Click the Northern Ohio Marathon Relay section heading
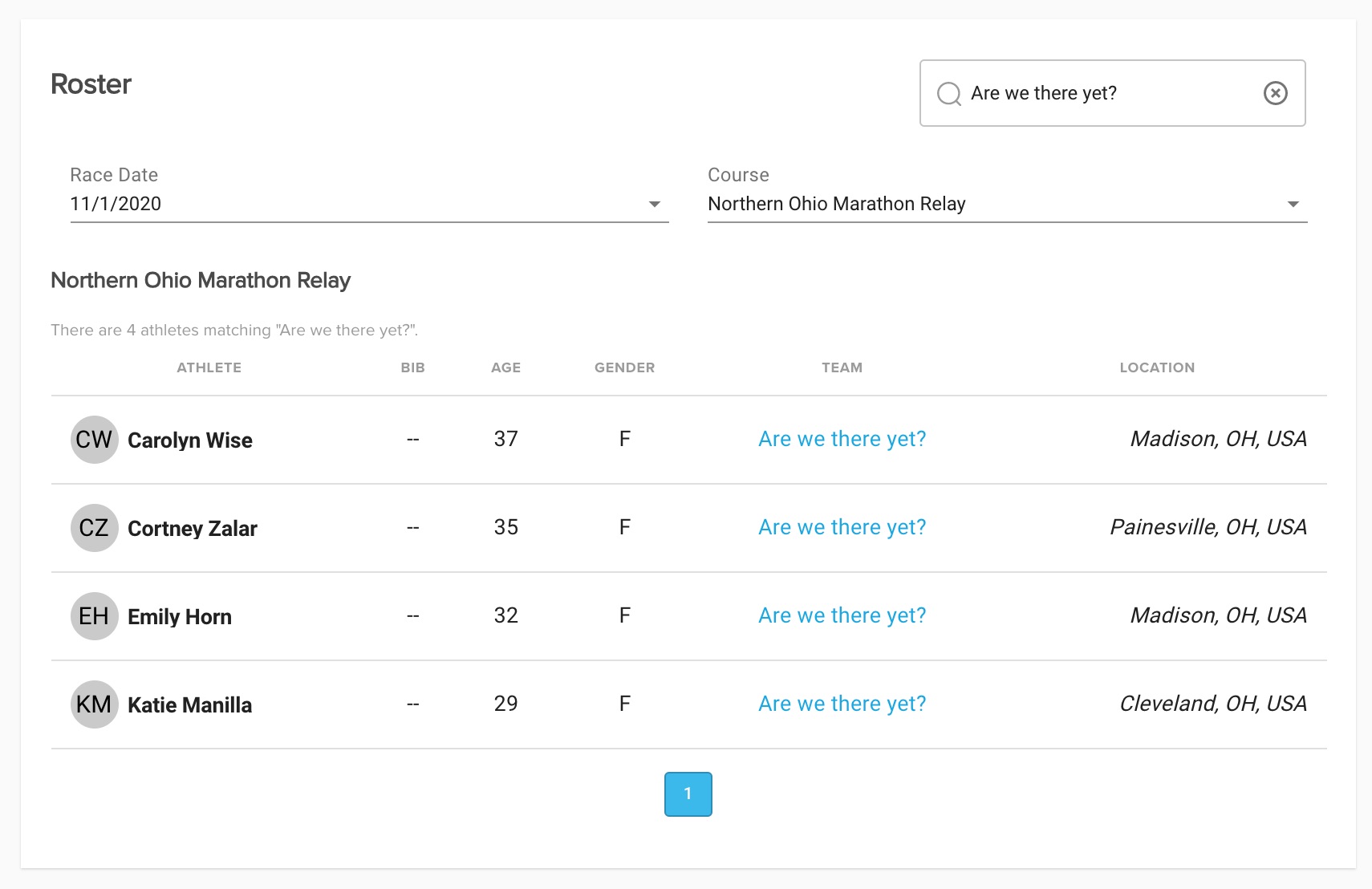Screen dimensions: 1372x889 tap(201, 280)
